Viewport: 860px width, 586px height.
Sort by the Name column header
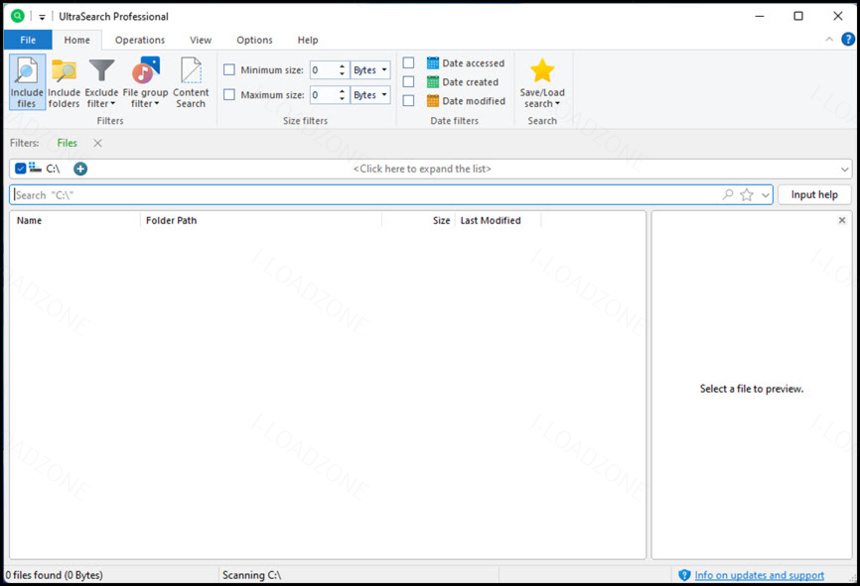tap(75, 220)
